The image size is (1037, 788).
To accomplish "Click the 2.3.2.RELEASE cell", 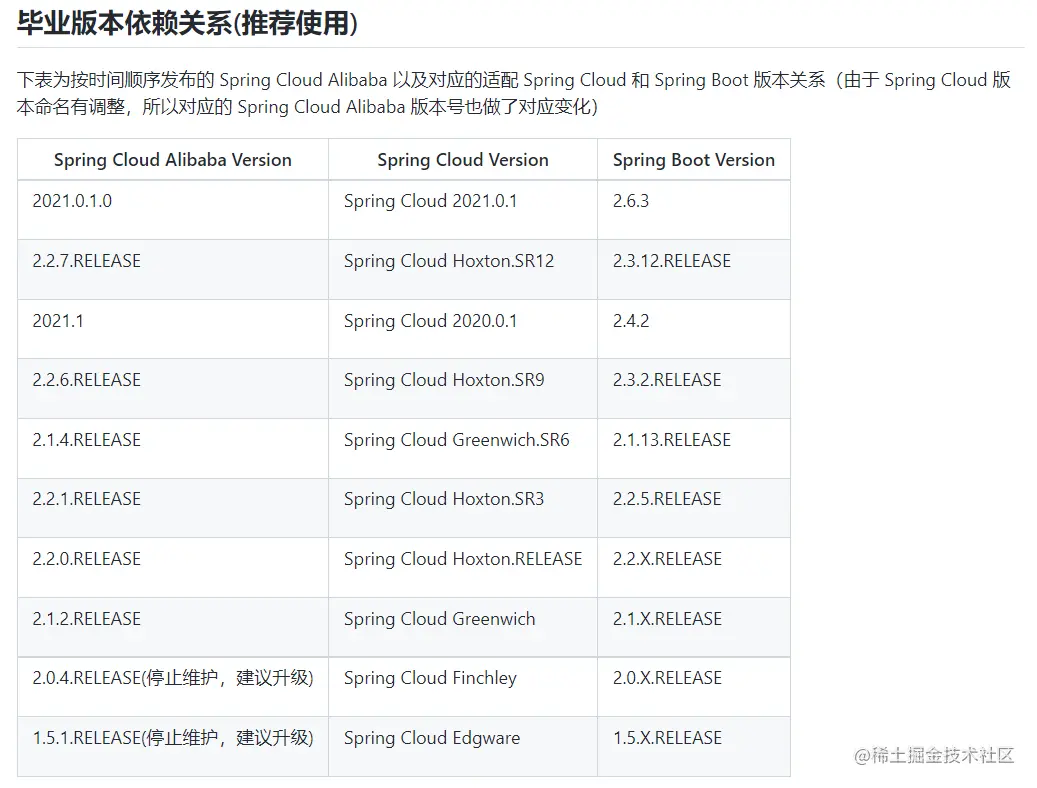I will (x=694, y=388).
